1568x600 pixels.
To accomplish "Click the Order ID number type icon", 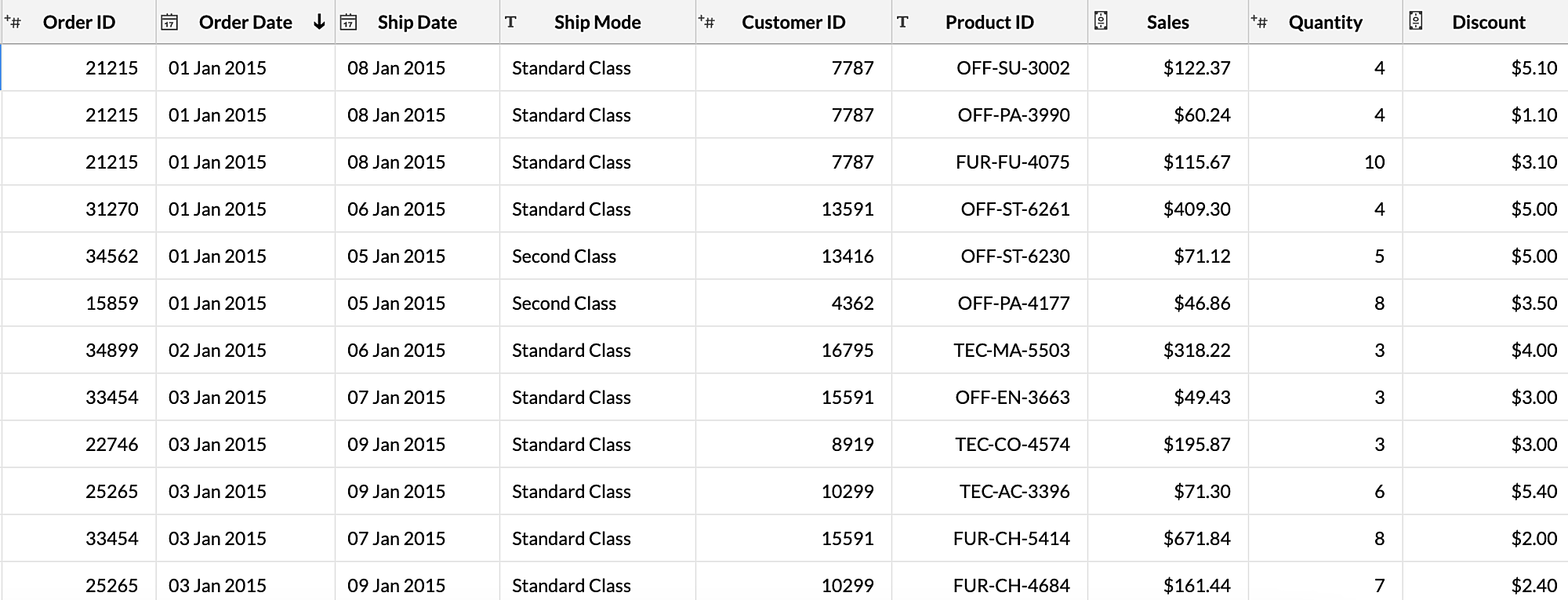I will point(13,22).
